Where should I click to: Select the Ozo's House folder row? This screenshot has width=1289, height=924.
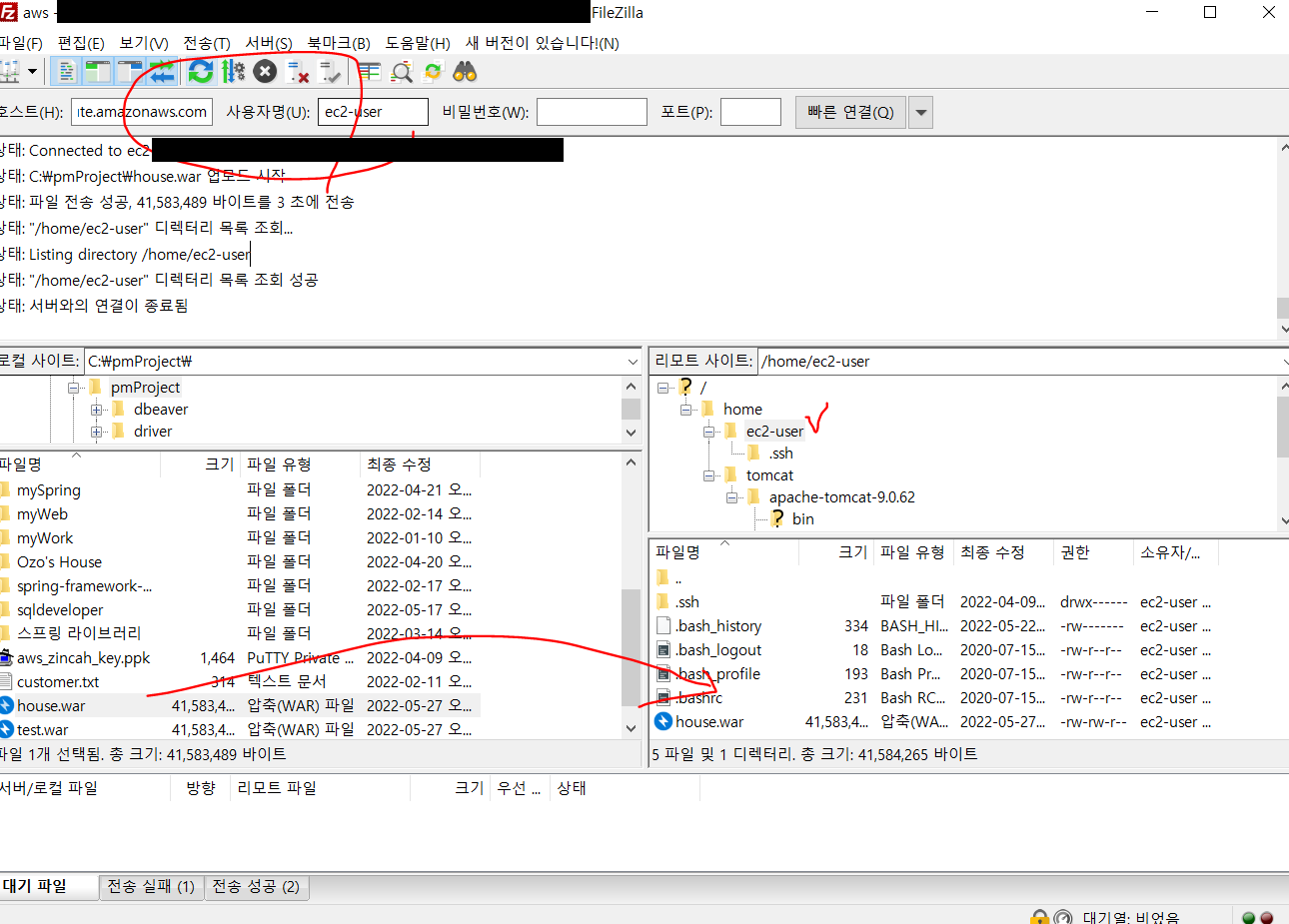240,561
